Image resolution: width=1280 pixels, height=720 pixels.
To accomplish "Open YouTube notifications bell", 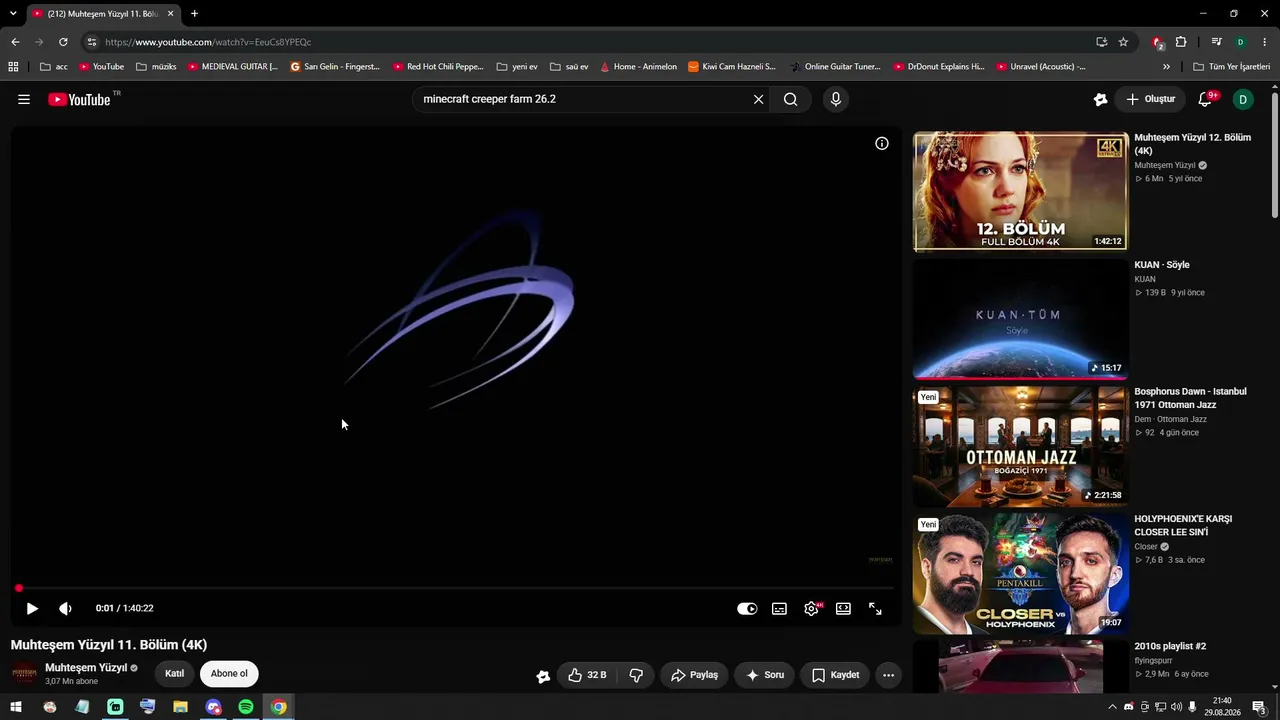I will tap(1205, 99).
